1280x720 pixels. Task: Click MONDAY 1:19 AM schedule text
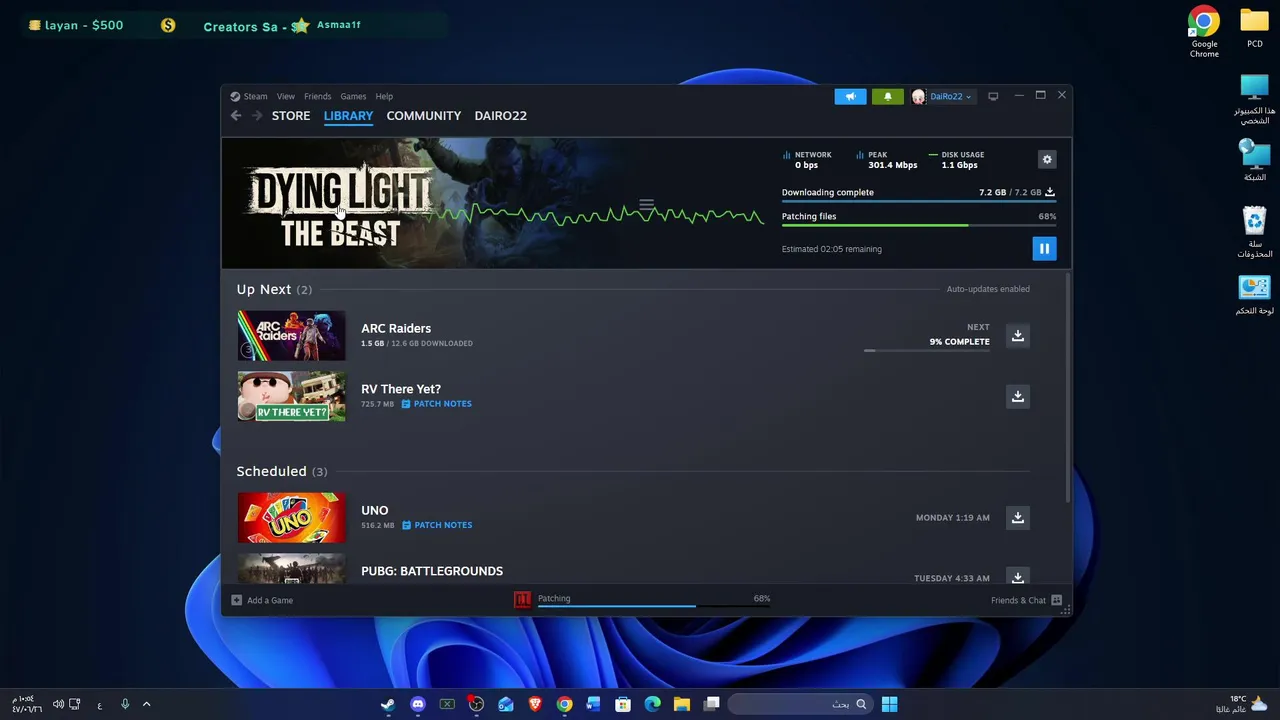[x=952, y=518]
